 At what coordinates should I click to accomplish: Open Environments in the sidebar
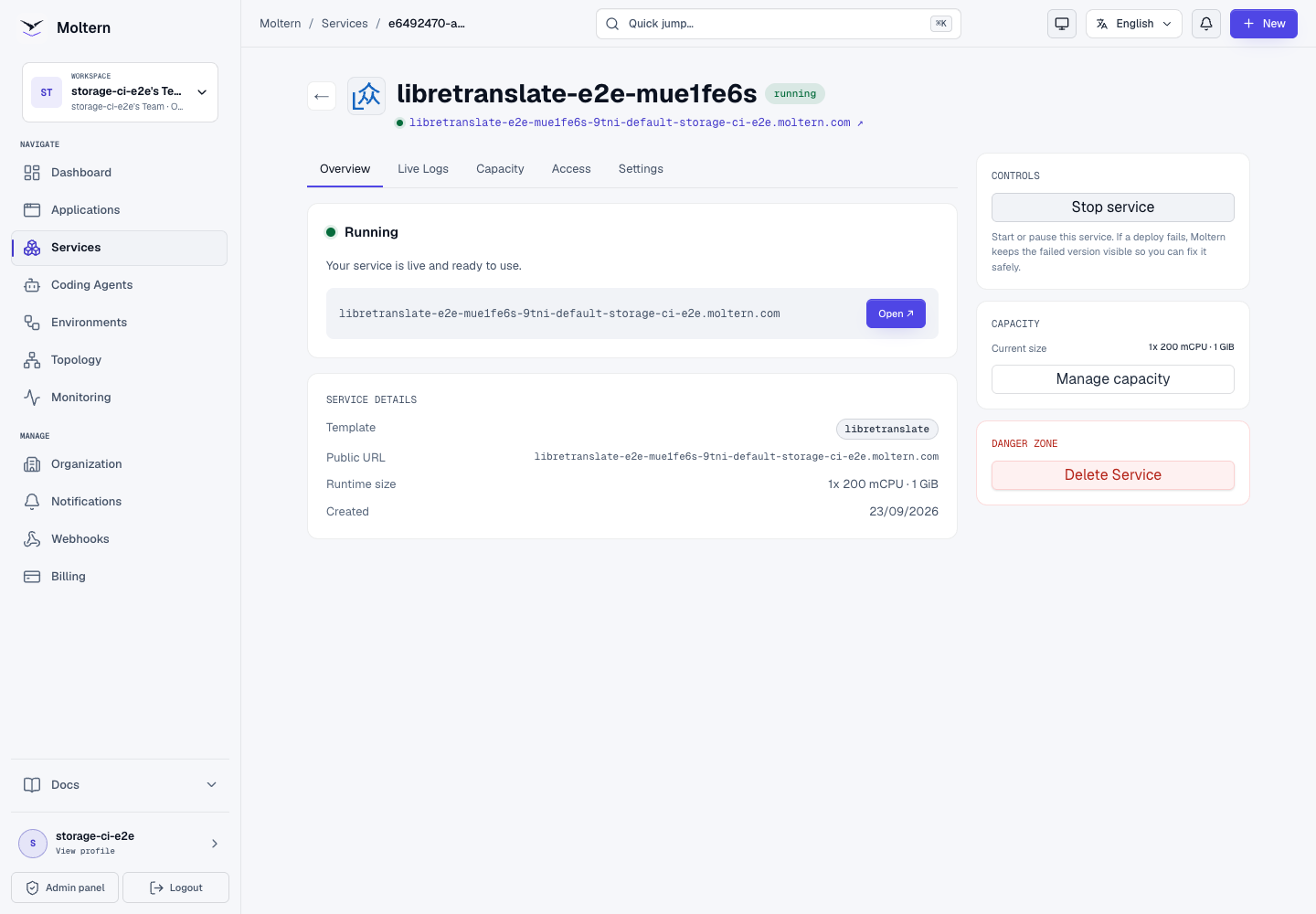pos(119,323)
